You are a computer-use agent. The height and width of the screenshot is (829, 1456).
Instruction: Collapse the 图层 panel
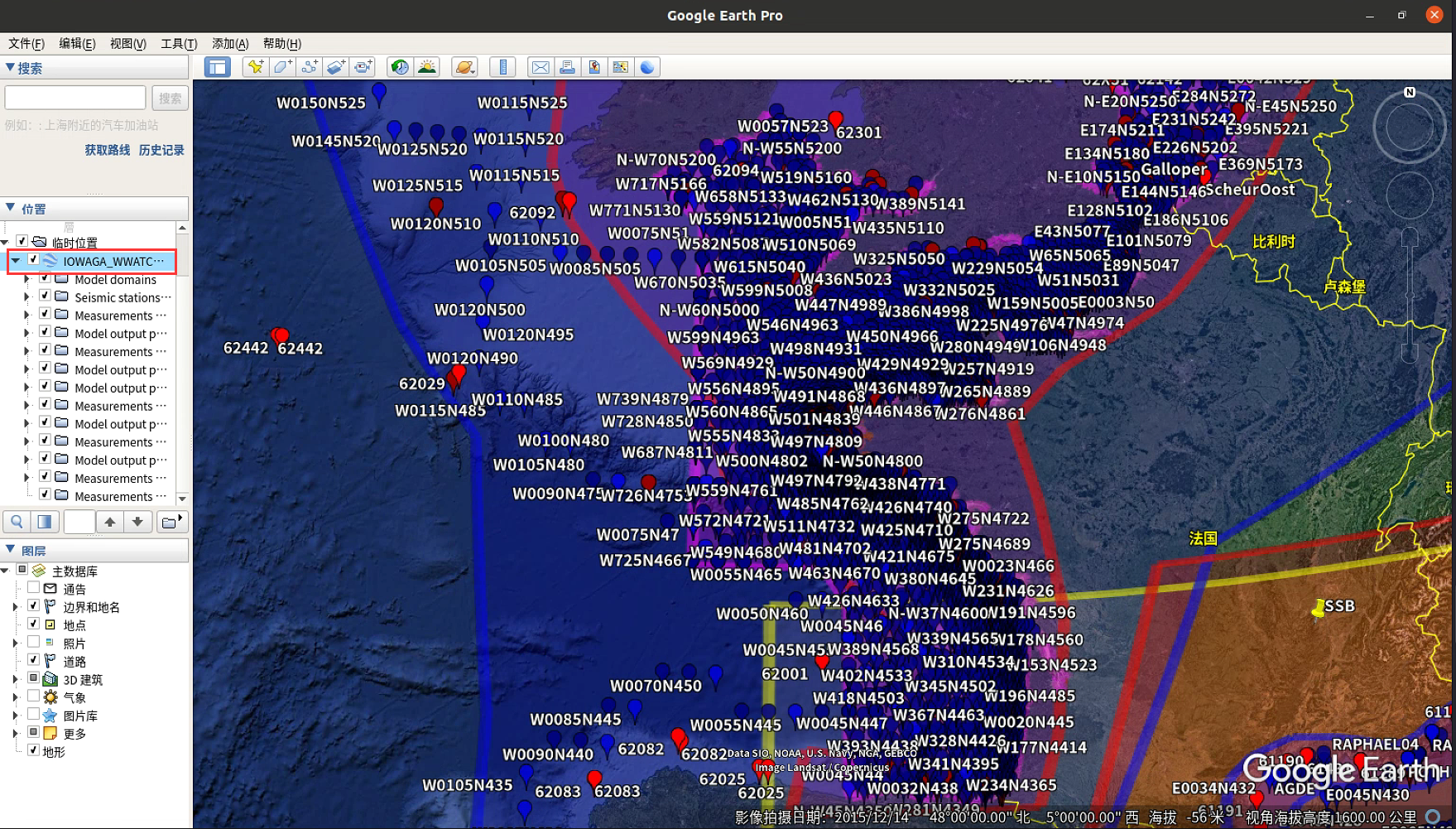coord(10,550)
